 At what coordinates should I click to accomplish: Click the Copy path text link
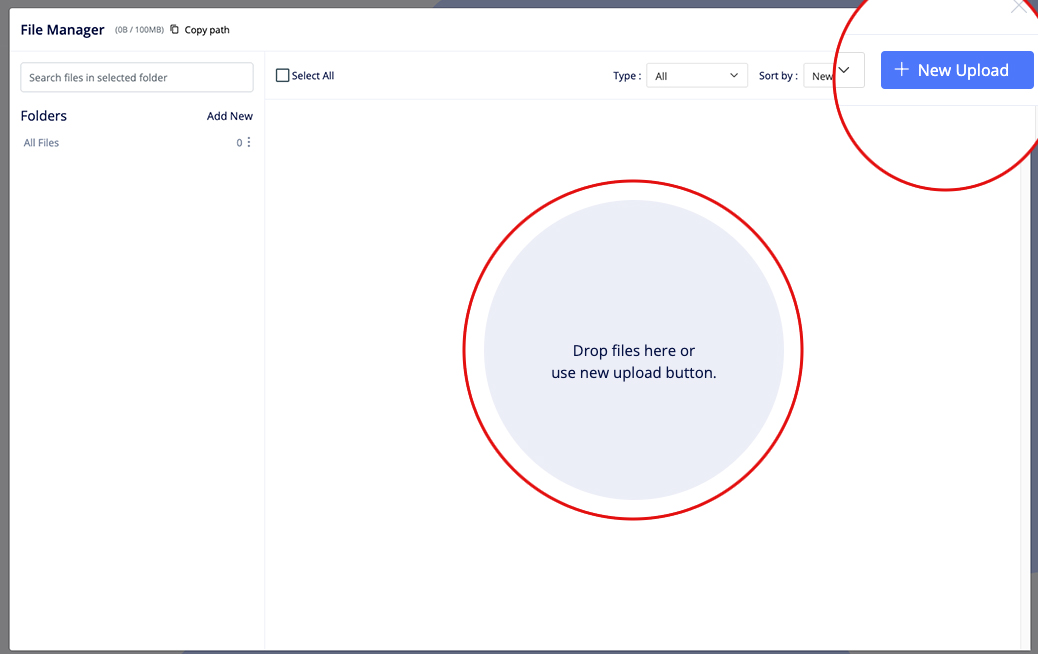(x=207, y=30)
